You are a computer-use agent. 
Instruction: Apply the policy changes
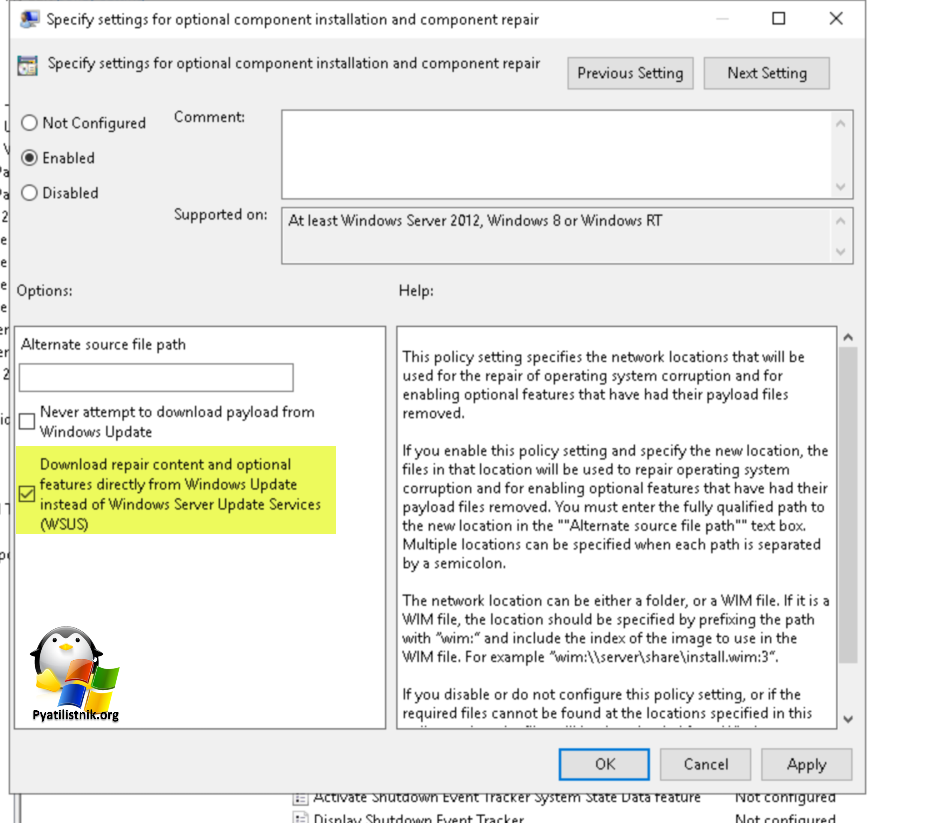coord(806,765)
